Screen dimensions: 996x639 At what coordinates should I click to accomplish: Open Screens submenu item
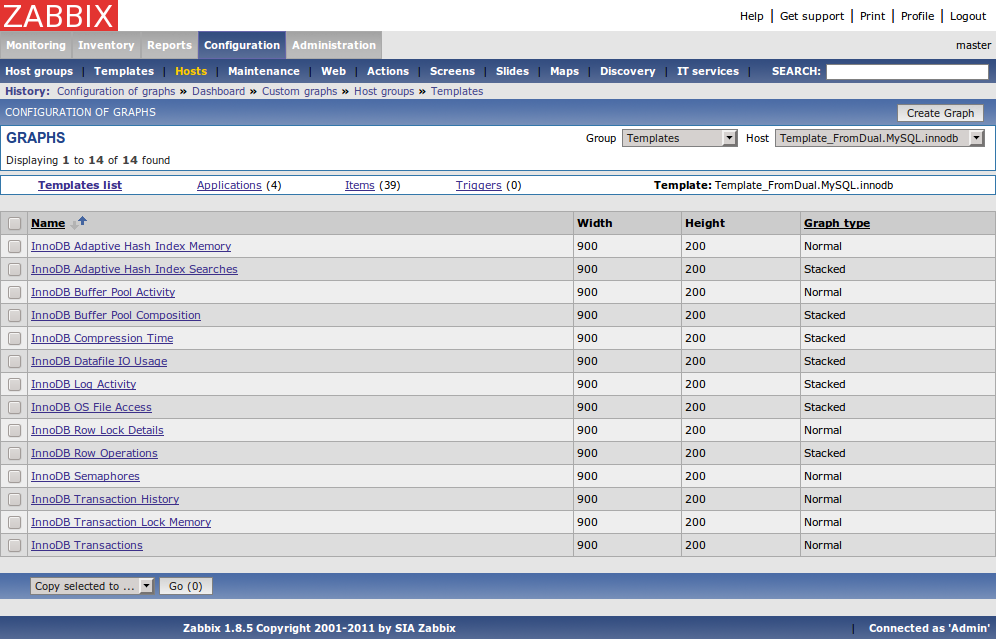coord(452,71)
